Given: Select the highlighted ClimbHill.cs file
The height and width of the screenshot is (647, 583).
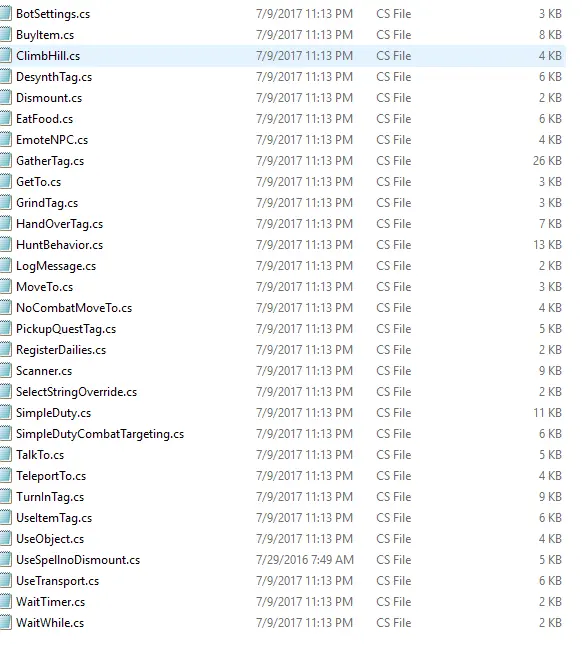Looking at the screenshot, I should [283, 56].
